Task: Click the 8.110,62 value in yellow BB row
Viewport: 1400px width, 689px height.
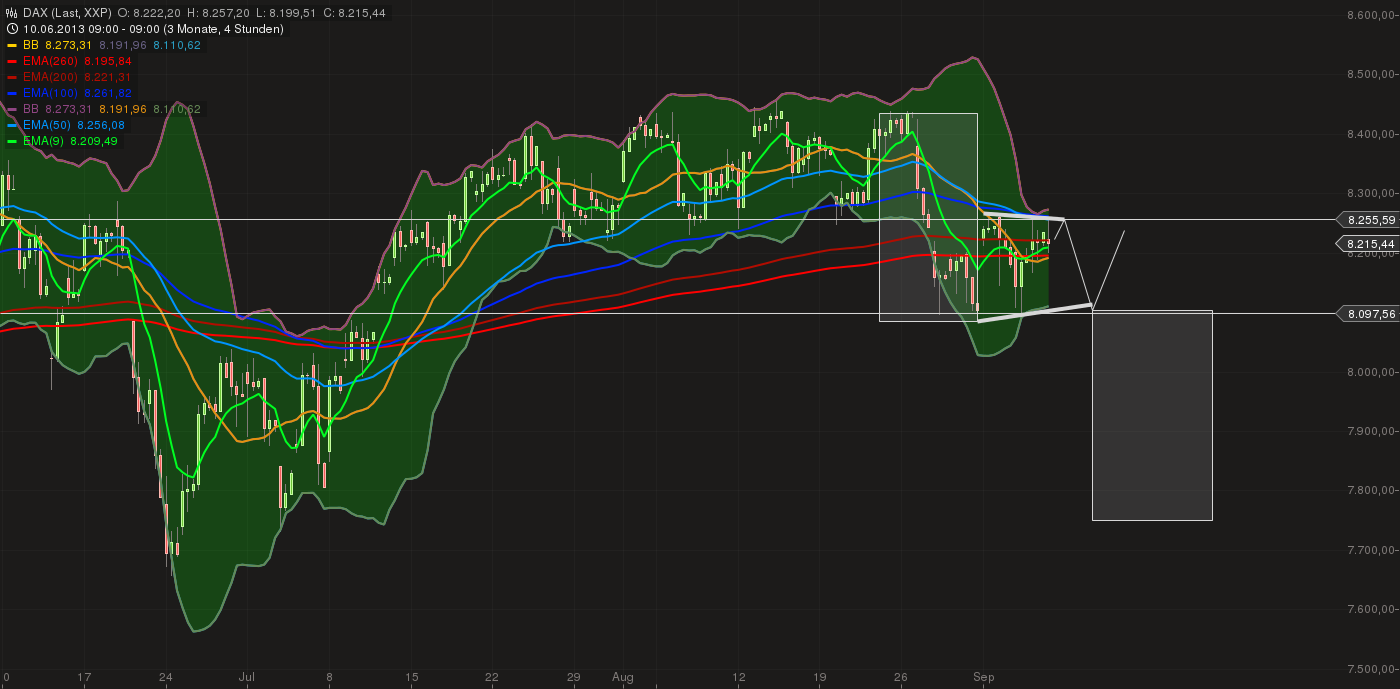Action: pyautogui.click(x=177, y=45)
